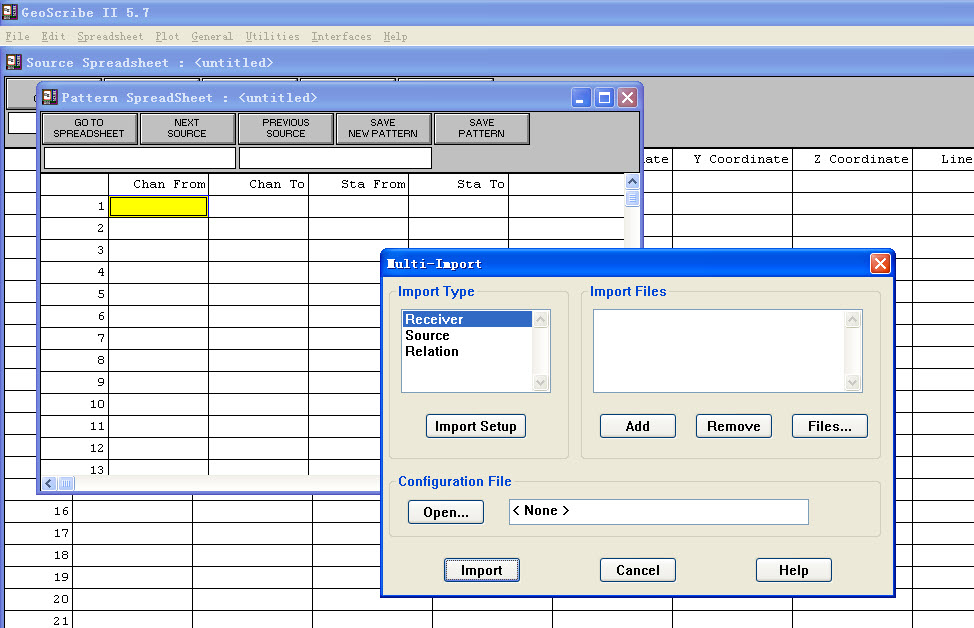Click Open... configuration file button
The image size is (974, 628).
click(x=446, y=512)
